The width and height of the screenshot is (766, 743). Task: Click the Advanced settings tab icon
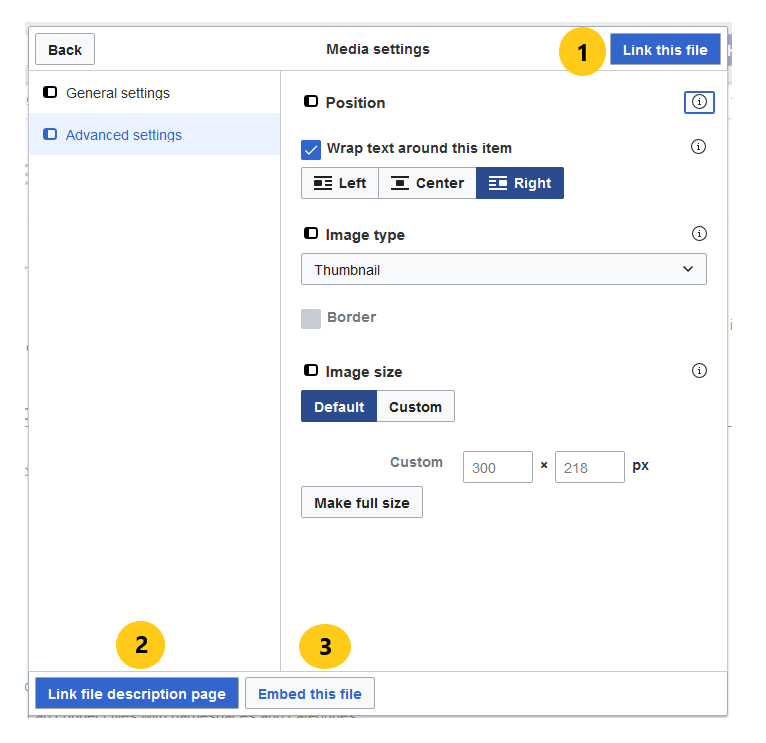50,134
